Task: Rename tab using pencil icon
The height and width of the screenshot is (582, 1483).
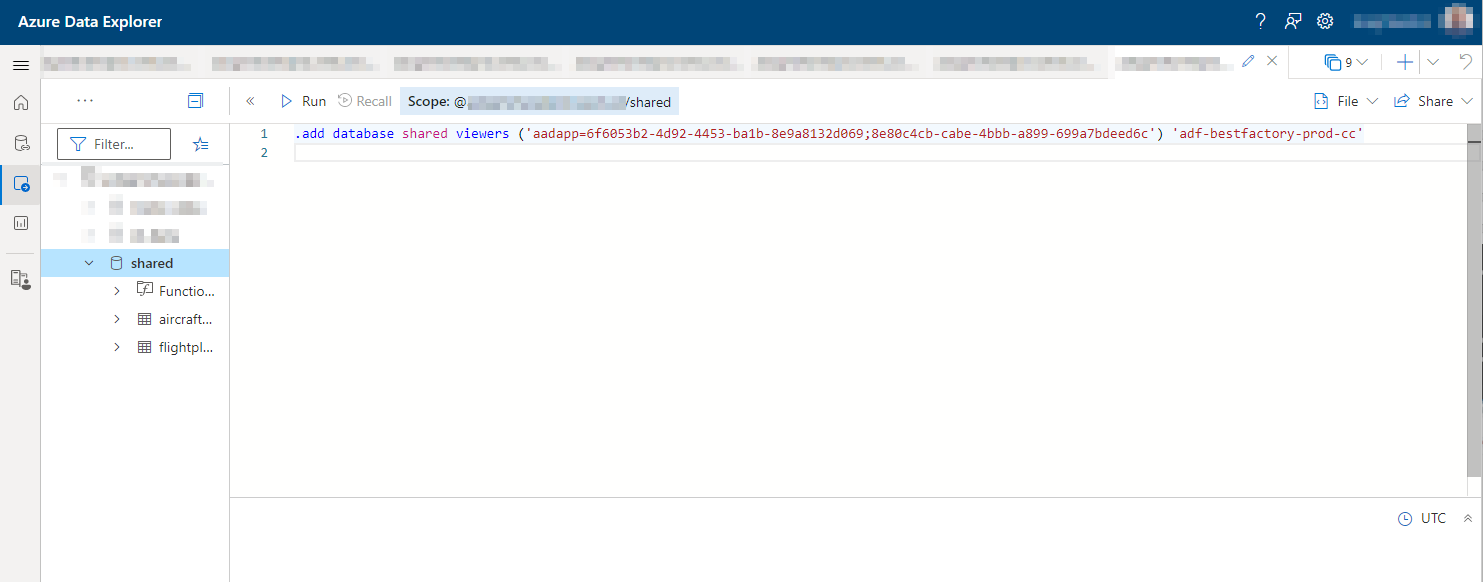Action: point(1248,61)
